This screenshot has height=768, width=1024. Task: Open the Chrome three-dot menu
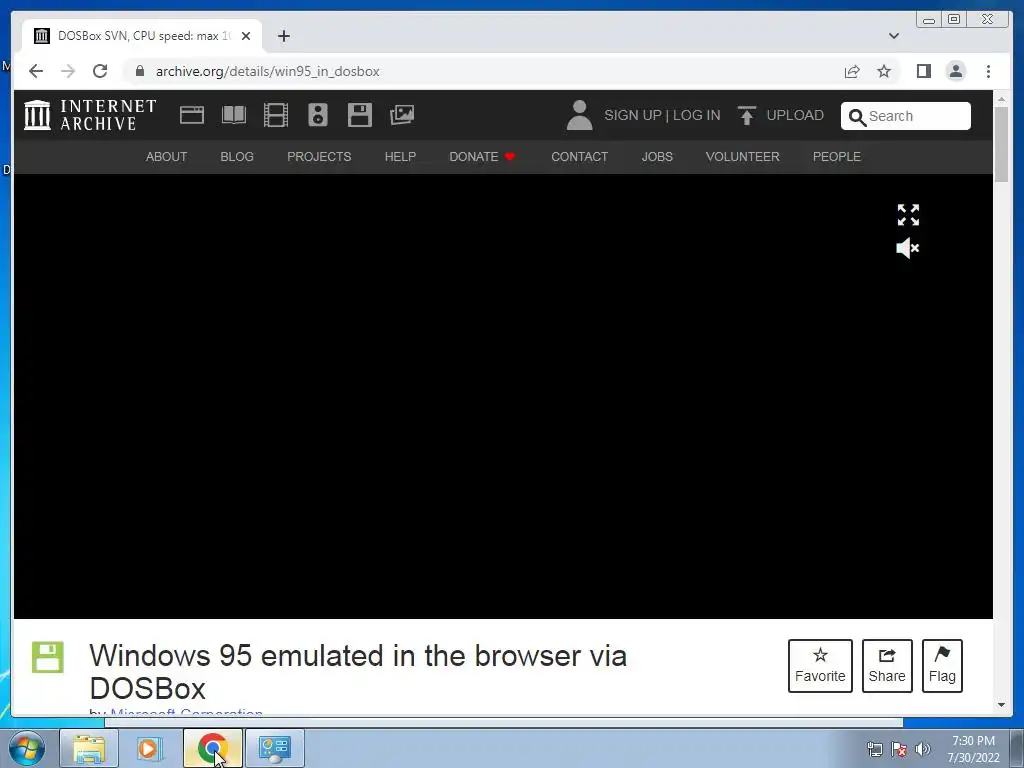point(988,71)
